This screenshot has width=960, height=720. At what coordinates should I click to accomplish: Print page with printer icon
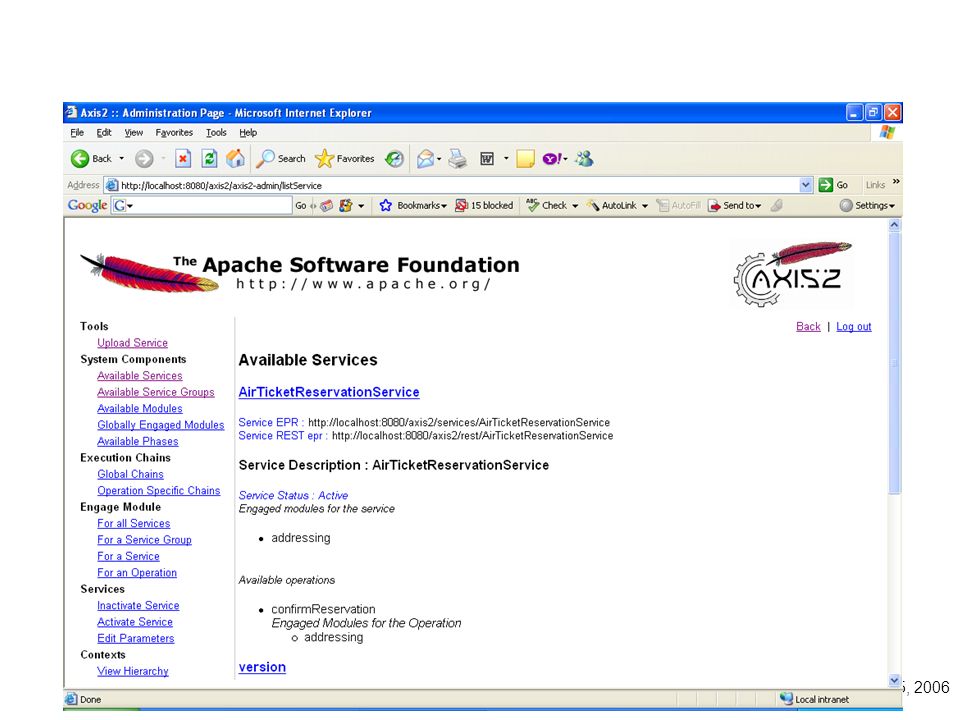click(x=457, y=159)
